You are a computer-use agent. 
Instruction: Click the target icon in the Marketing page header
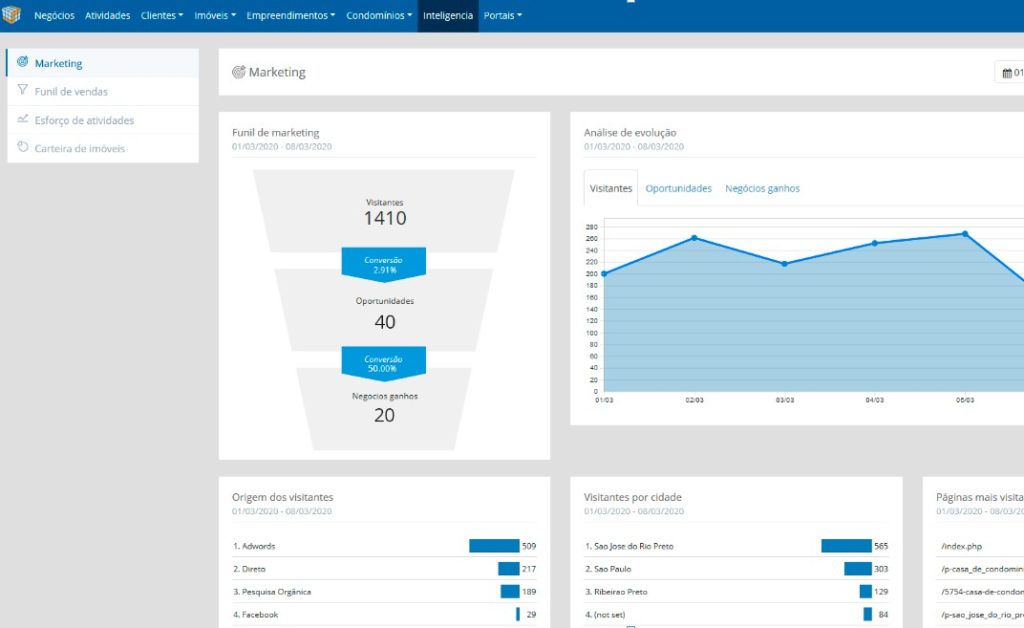point(239,72)
